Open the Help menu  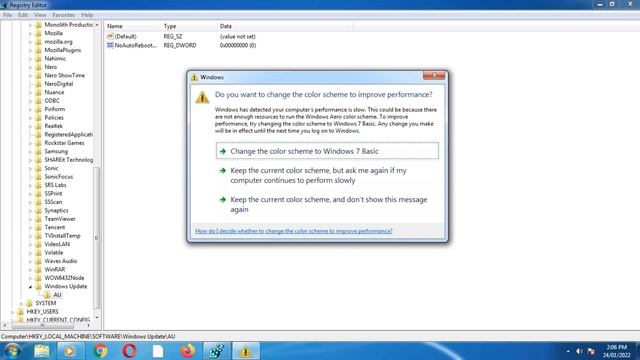[x=87, y=15]
